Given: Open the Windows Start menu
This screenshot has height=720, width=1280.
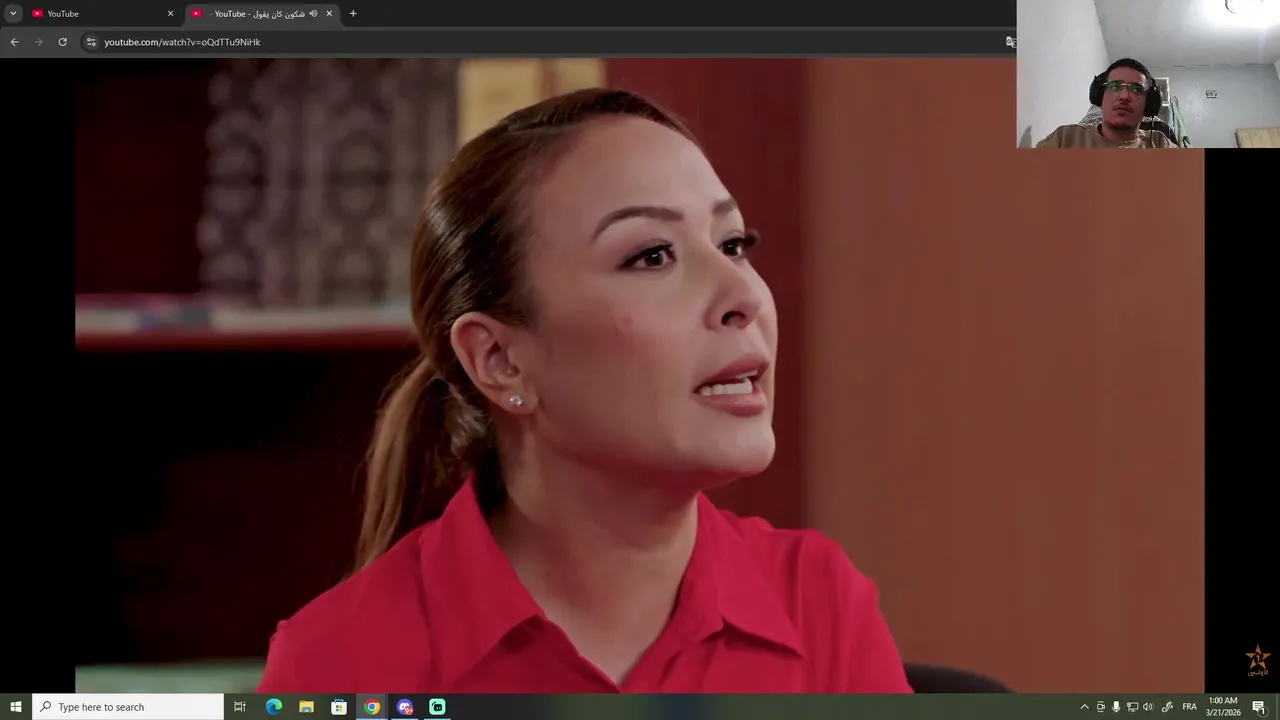Looking at the screenshot, I should 16,707.
